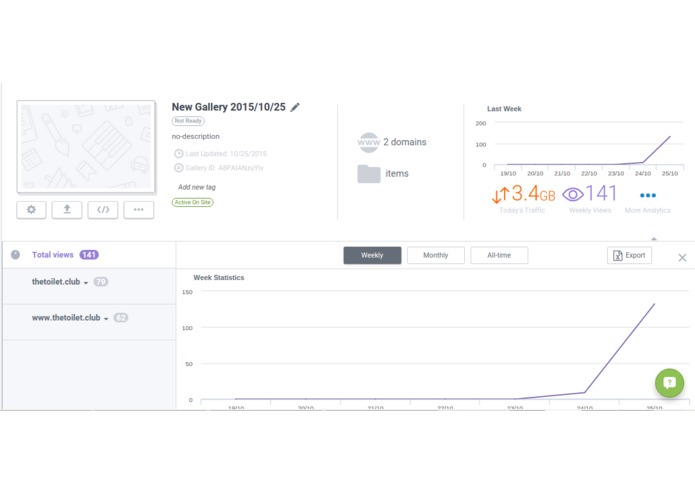
Task: Click the collapse arrow above close button
Action: click(654, 239)
